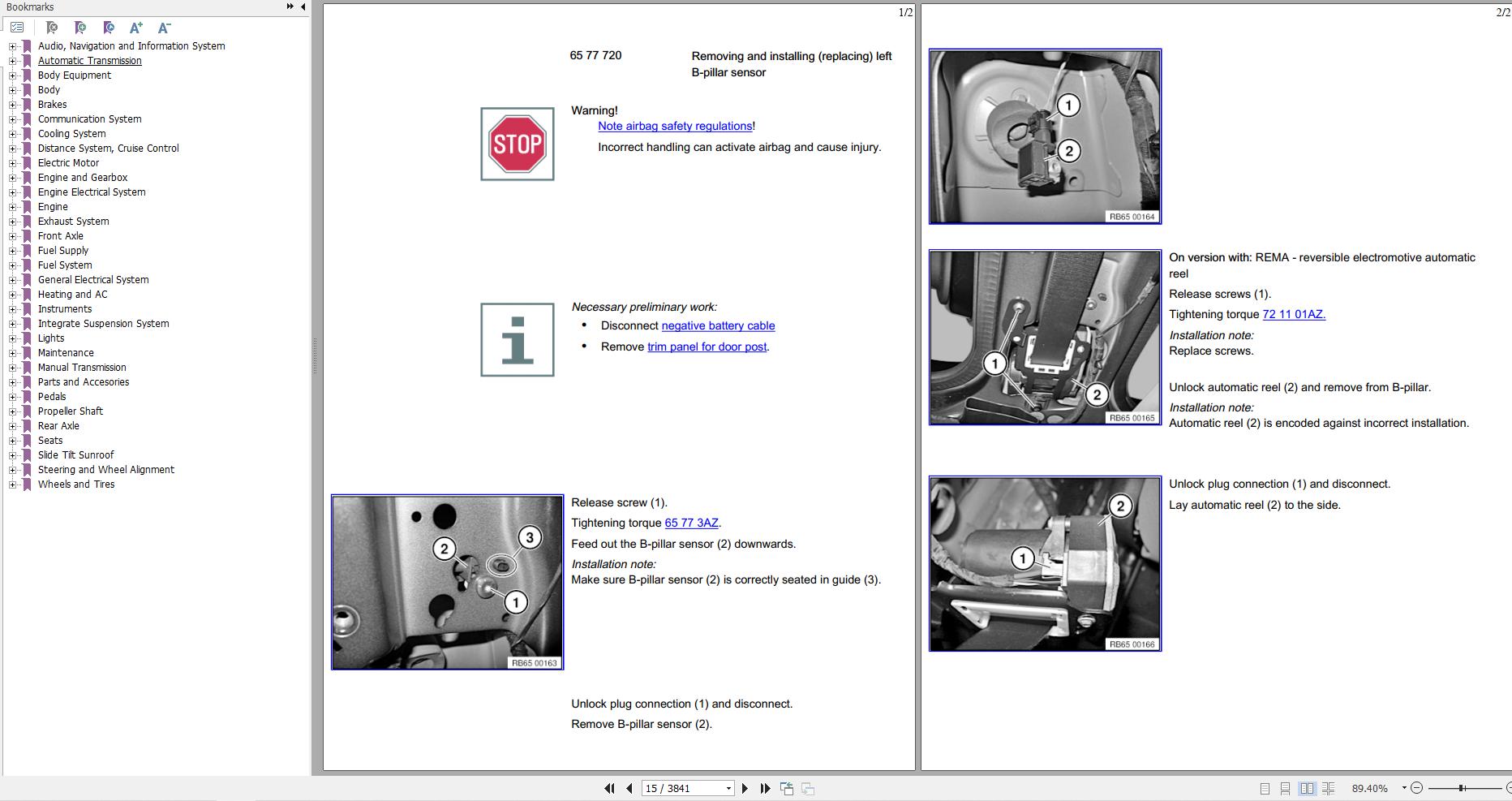Viewport: 1512px width, 801px height.
Task: Click the set bookmark destination icon
Action: coord(109,28)
